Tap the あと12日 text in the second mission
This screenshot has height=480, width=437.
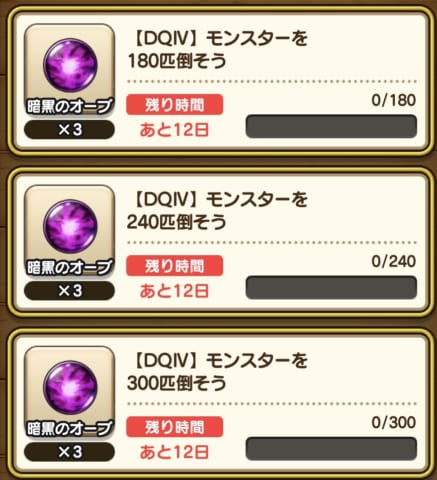point(174,291)
